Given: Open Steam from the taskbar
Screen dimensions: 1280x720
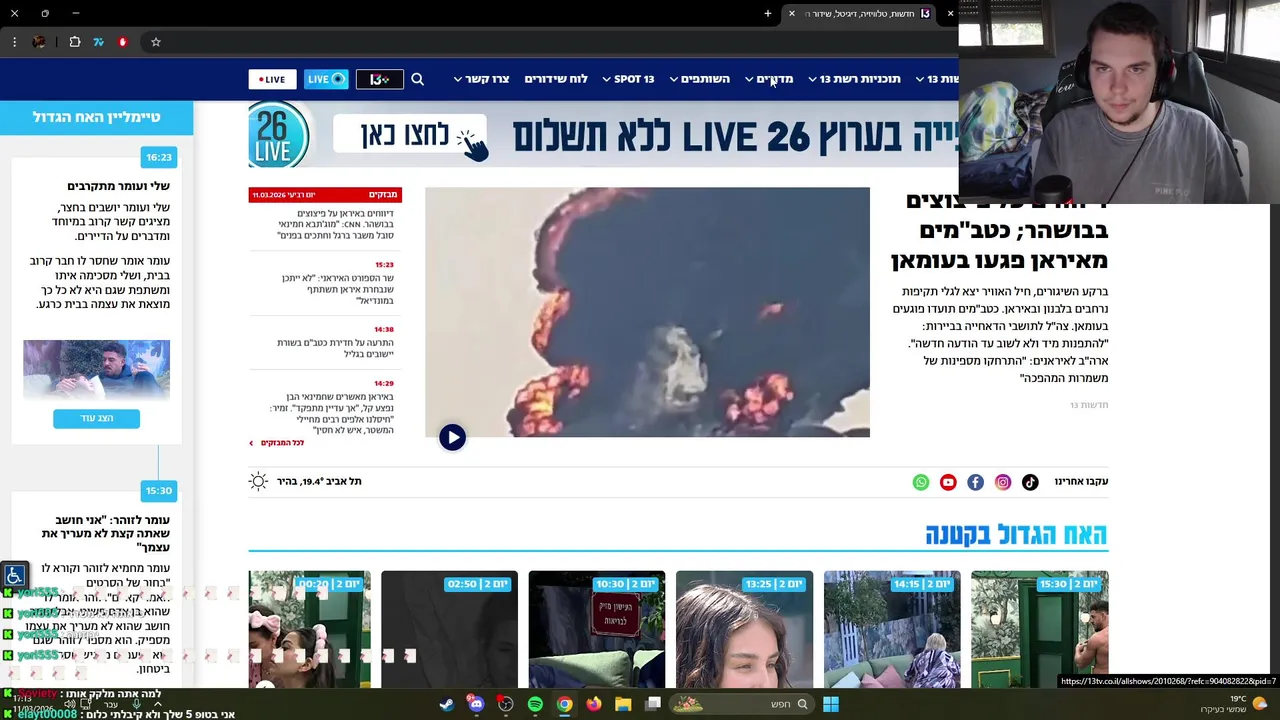Looking at the screenshot, I should click(x=446, y=704).
